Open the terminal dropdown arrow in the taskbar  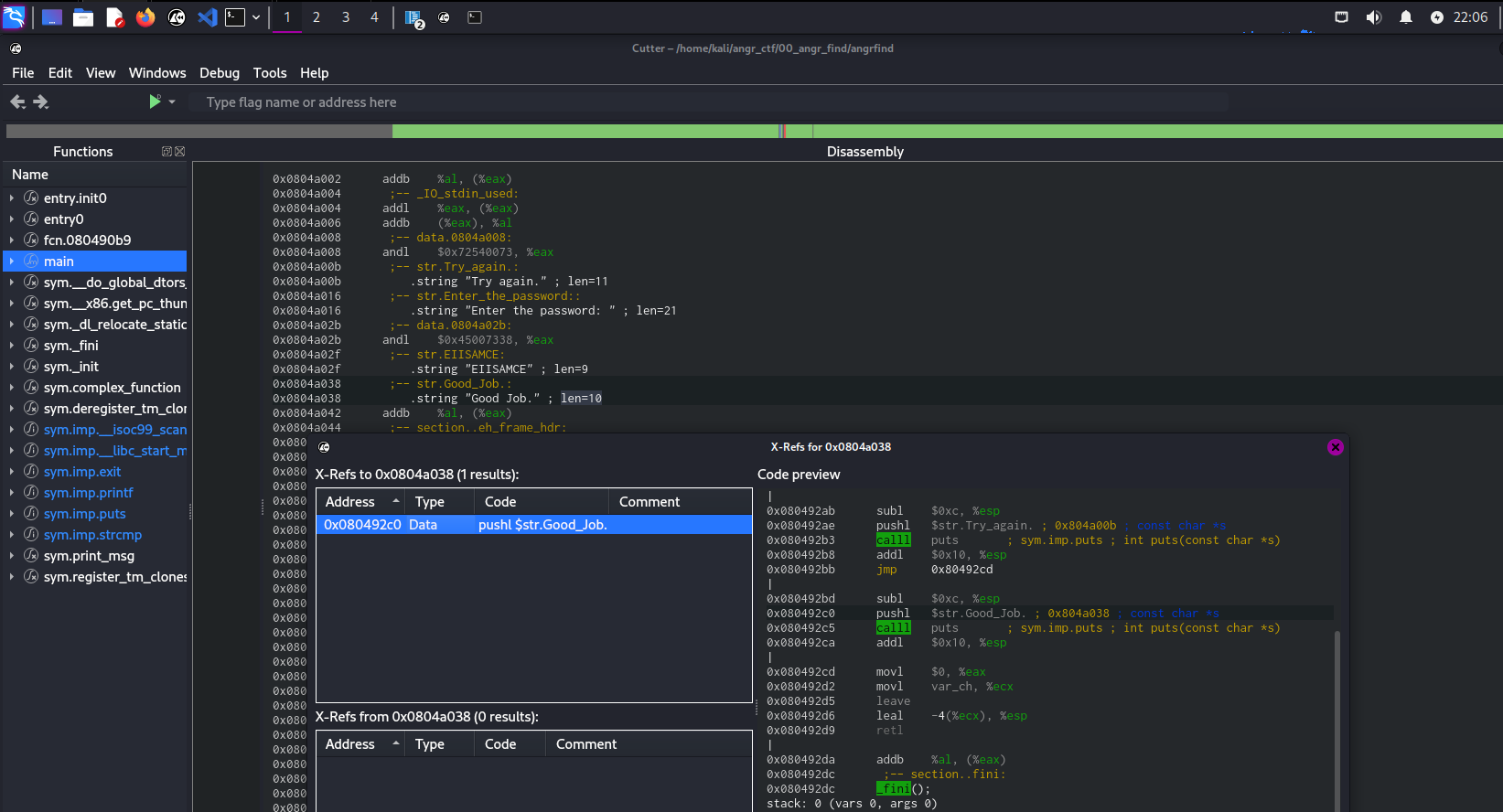coord(256,17)
